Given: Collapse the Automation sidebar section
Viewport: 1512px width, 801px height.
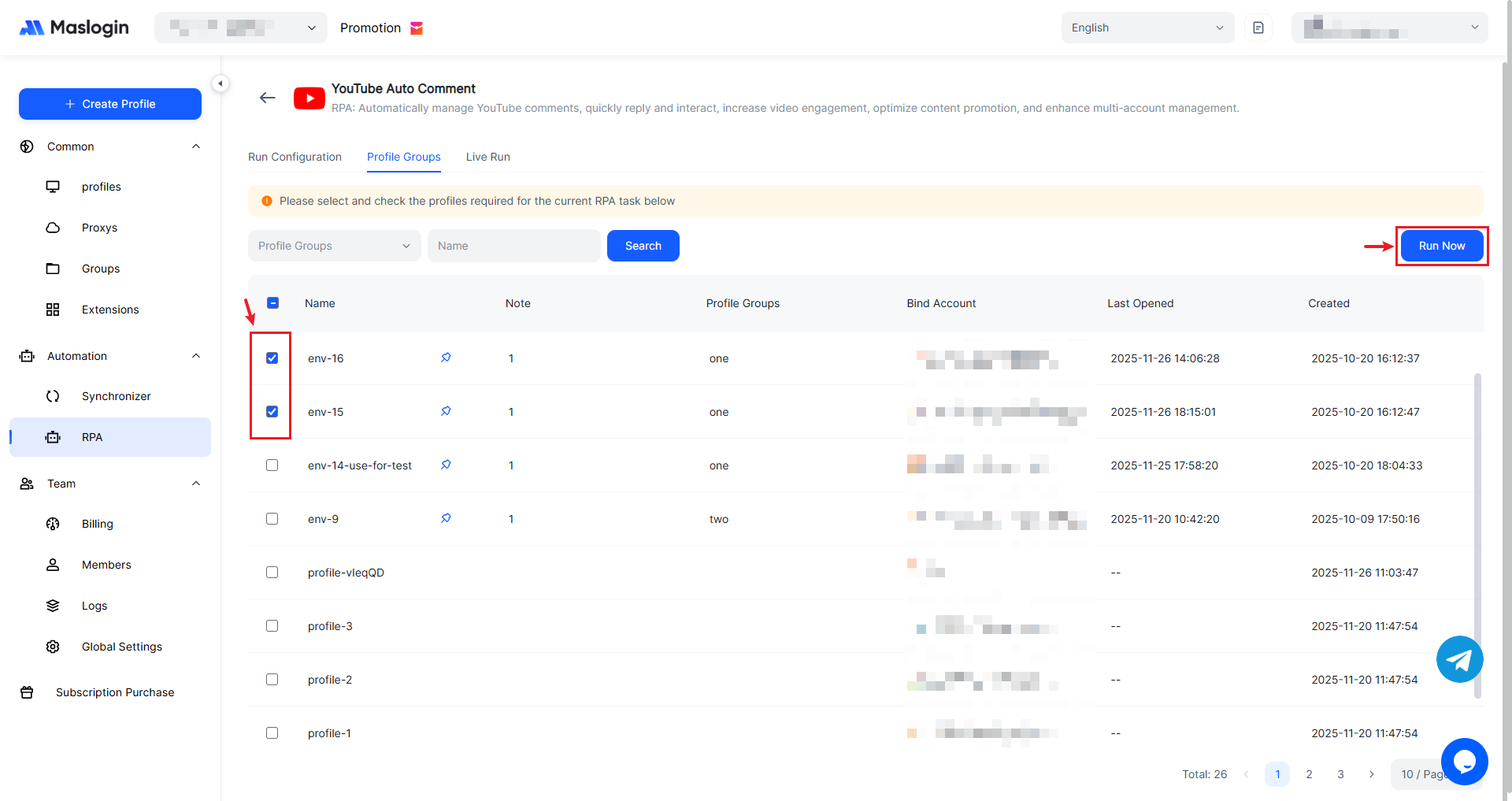Looking at the screenshot, I should pos(196,356).
